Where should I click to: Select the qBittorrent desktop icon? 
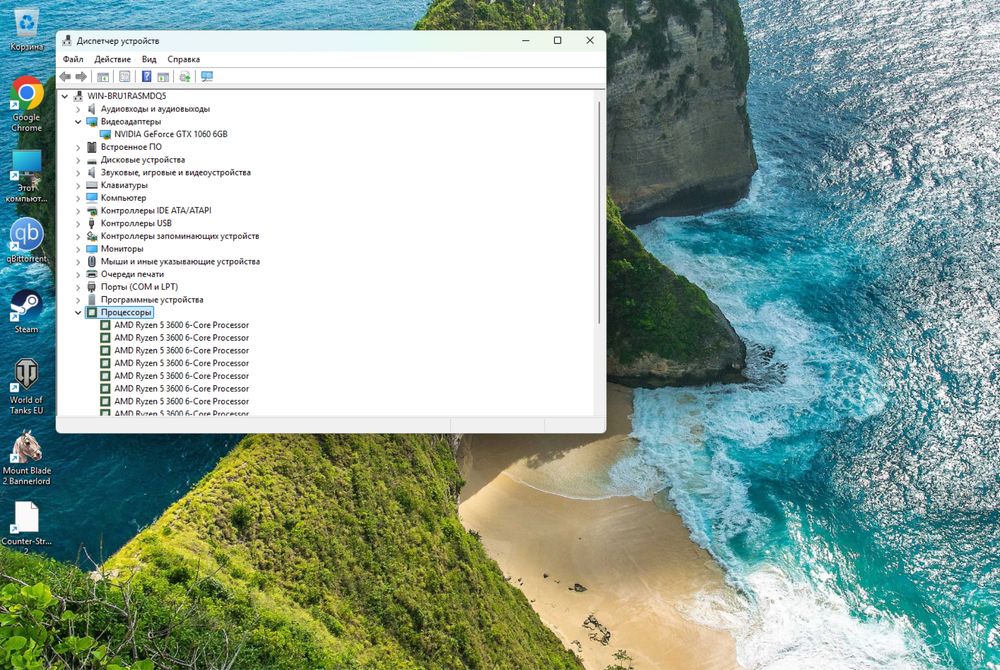26,240
